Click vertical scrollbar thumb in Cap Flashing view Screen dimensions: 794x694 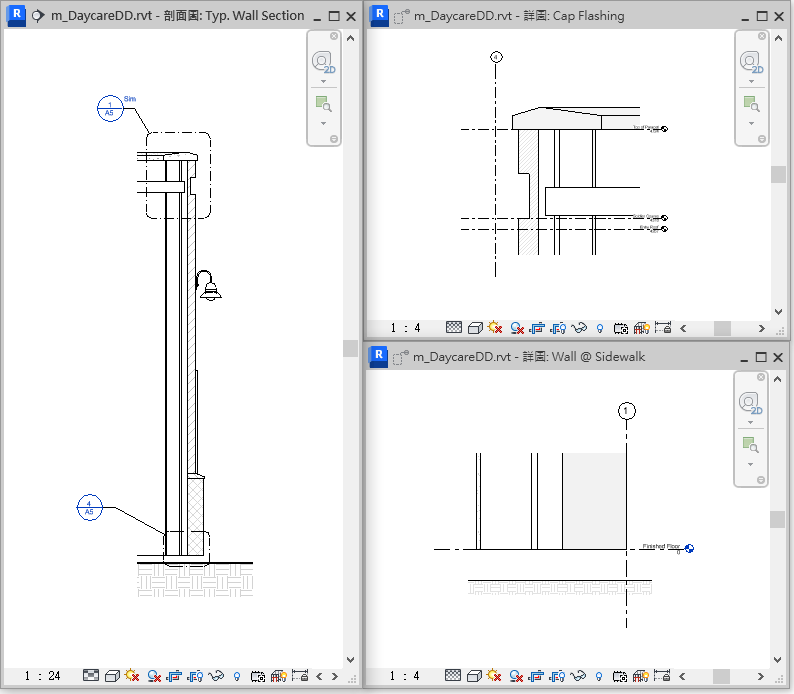[778, 175]
